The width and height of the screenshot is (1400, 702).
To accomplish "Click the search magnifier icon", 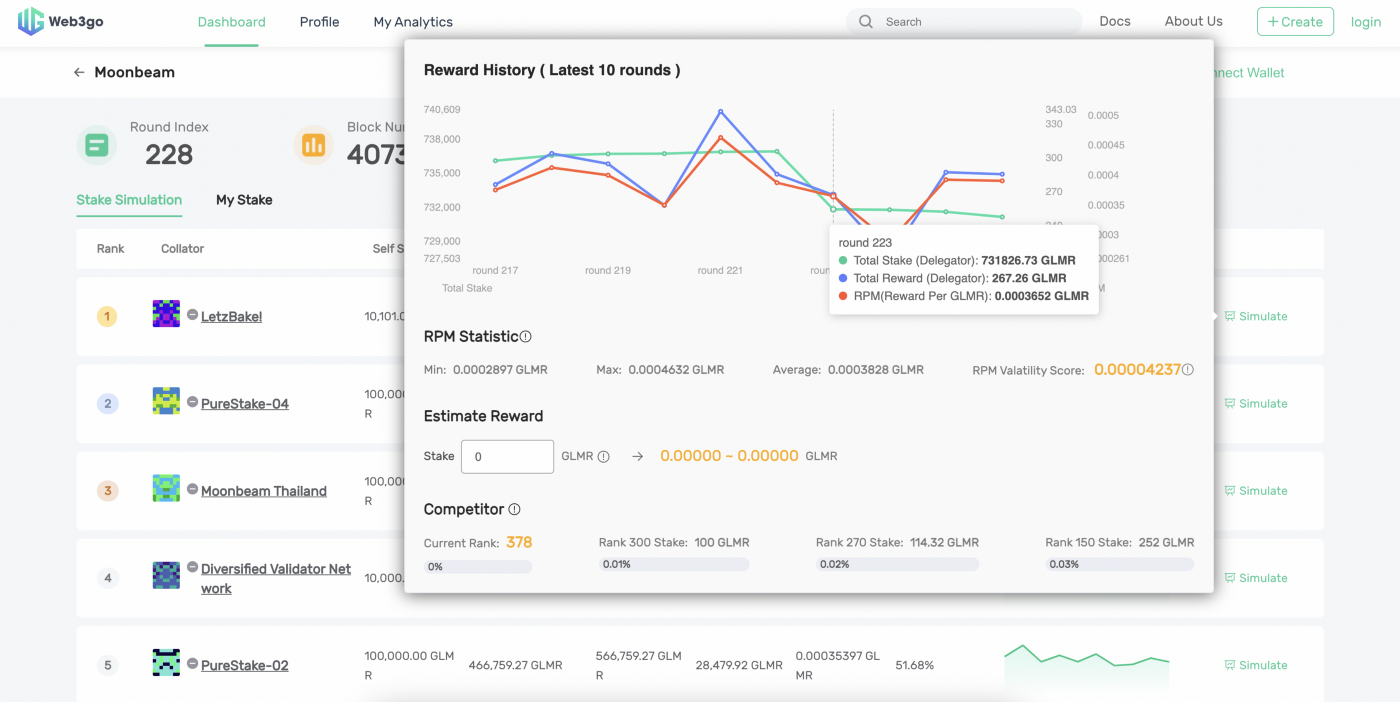I will point(866,21).
